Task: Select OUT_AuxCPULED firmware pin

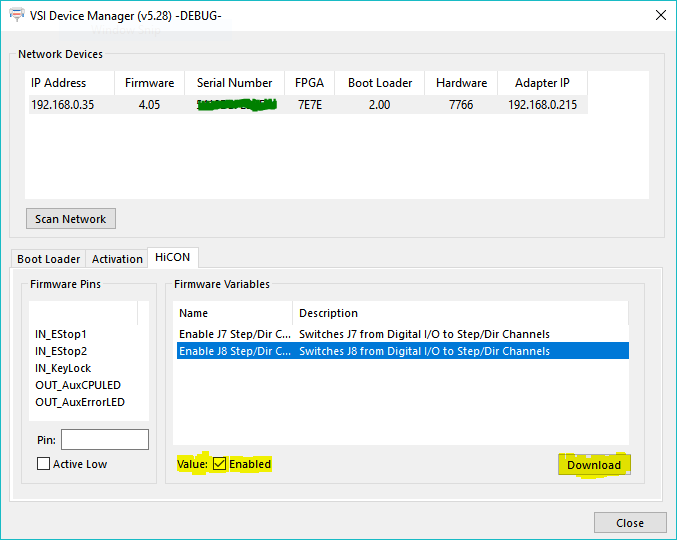Action: coord(76,385)
